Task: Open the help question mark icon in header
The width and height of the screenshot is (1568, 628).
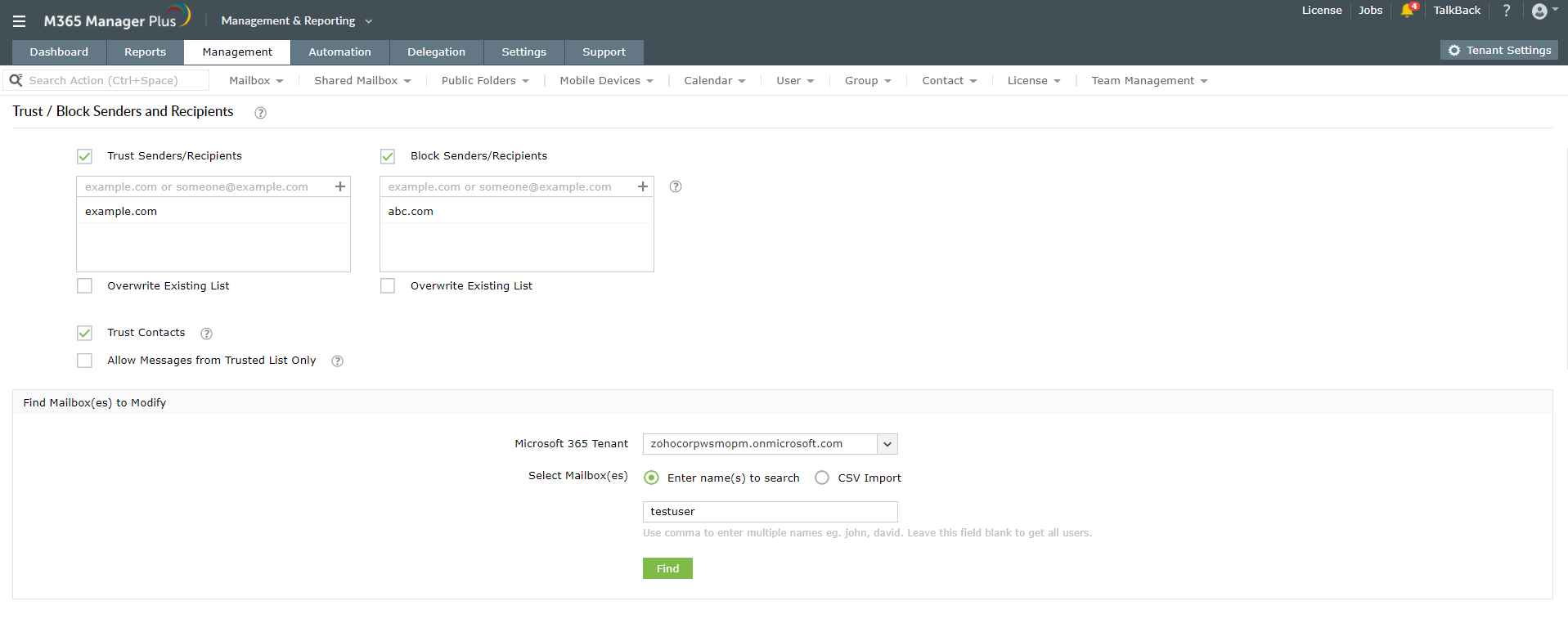Action: (1506, 11)
